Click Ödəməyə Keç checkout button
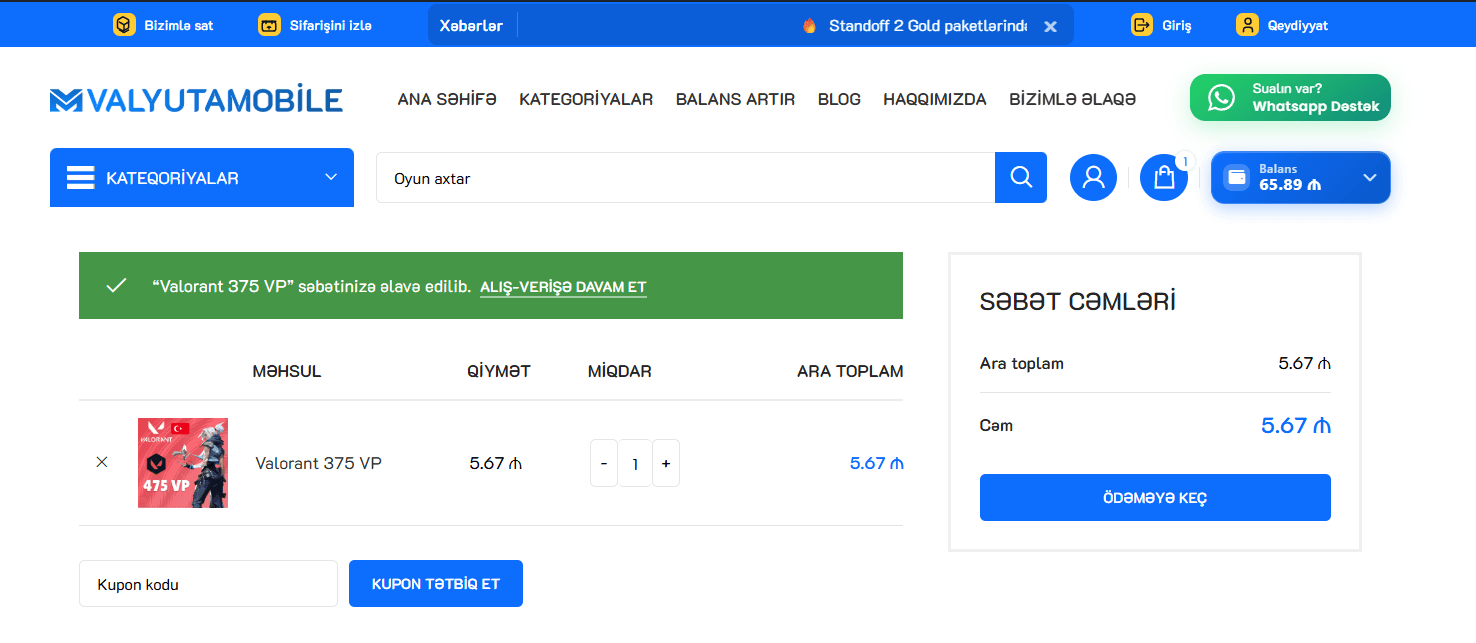 point(1155,498)
